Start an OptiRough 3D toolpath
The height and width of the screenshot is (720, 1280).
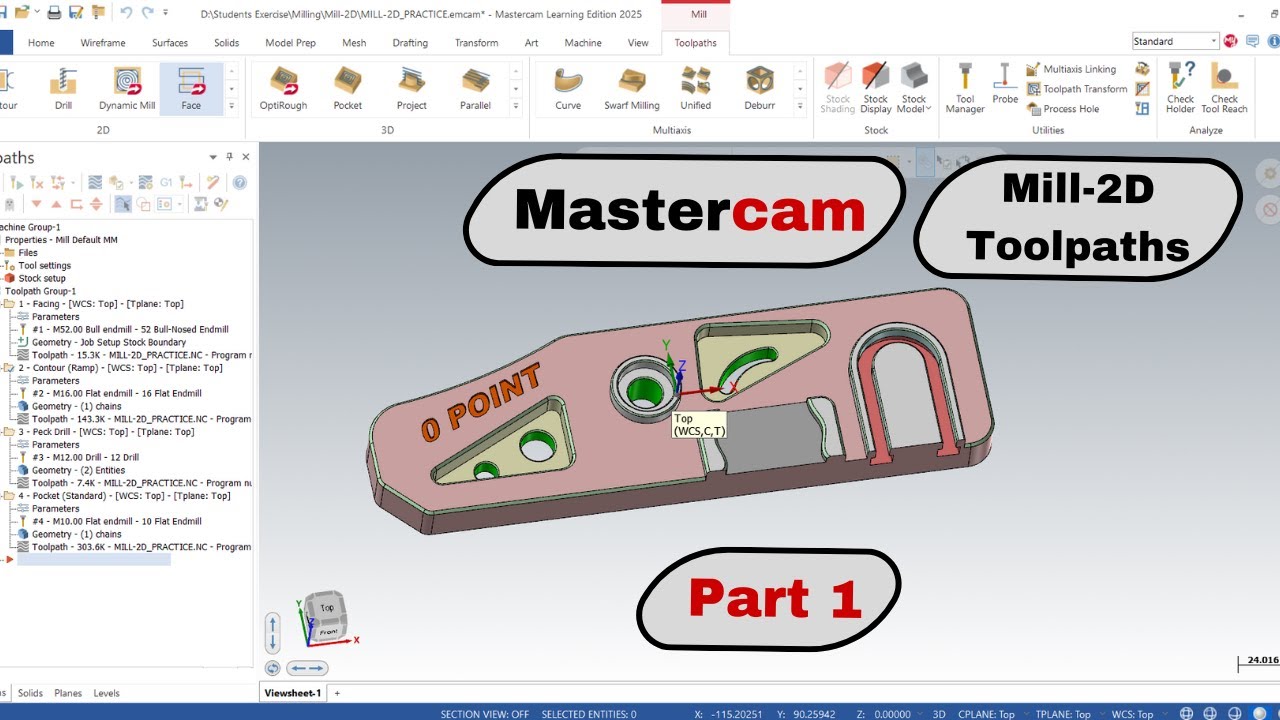point(283,89)
